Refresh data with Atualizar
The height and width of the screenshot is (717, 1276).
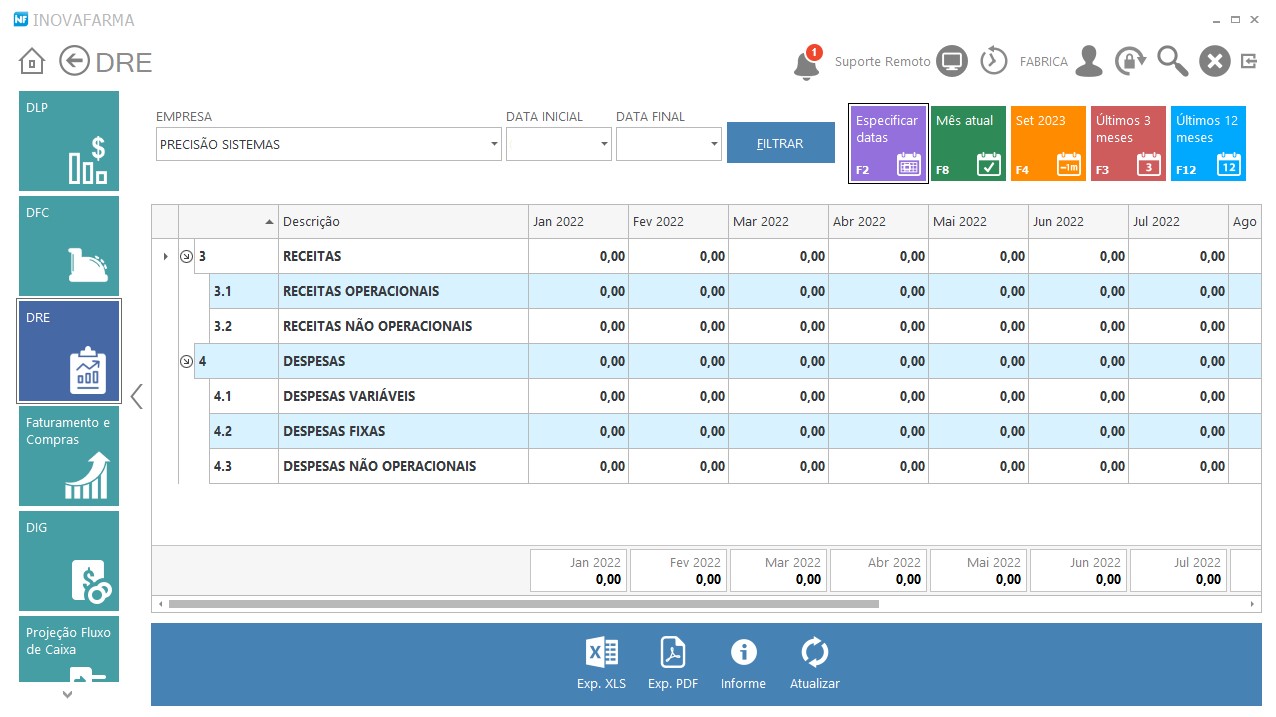coord(814,664)
